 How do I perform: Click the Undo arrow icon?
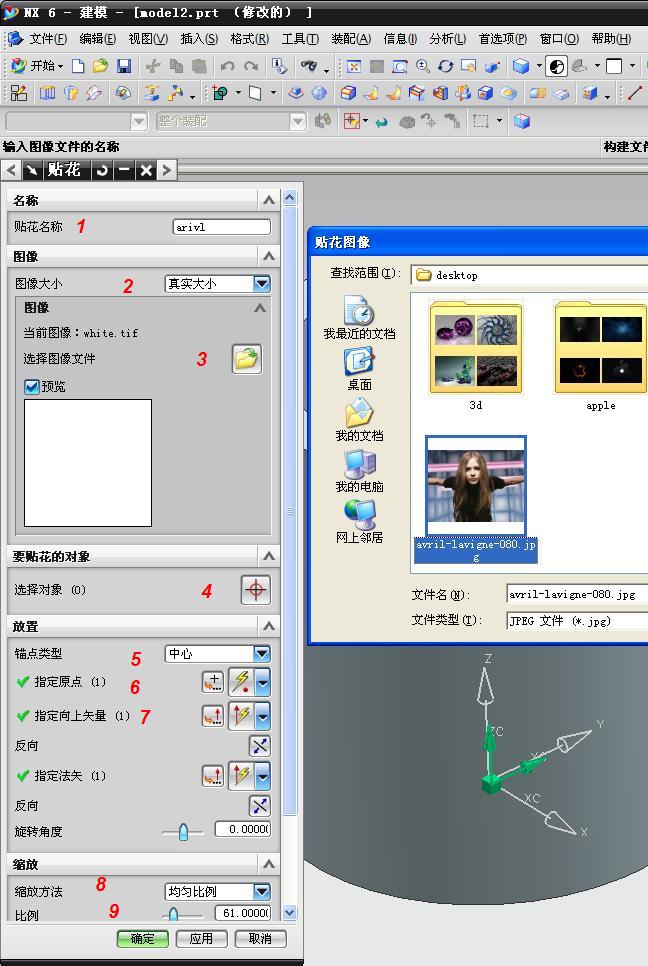coord(227,66)
